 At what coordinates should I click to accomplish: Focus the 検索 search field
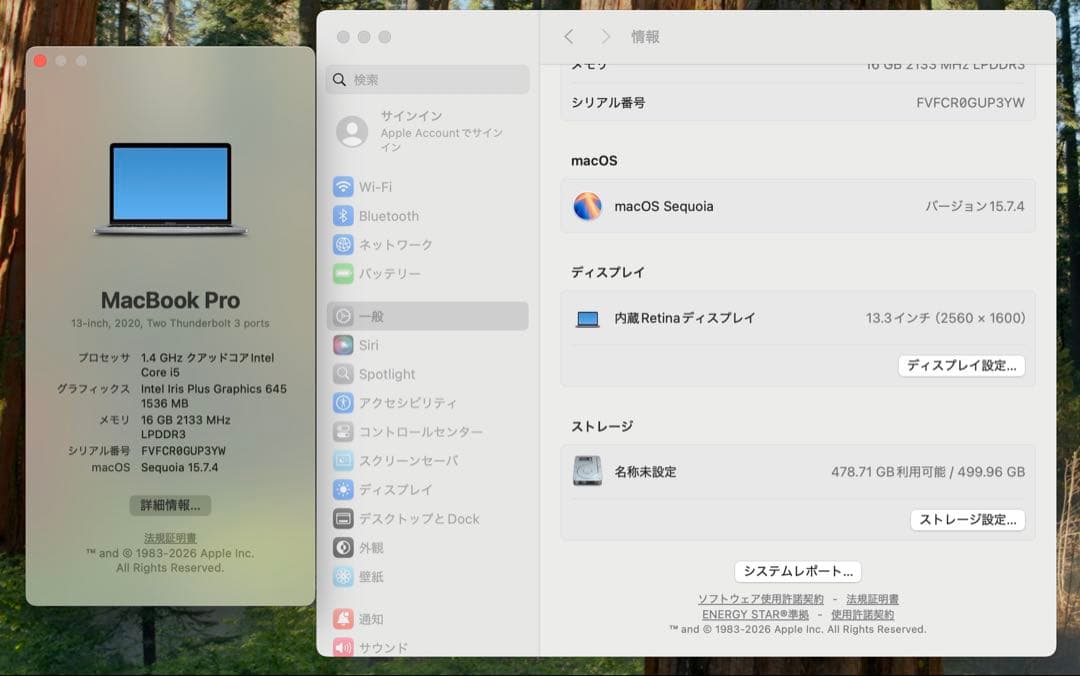[428, 80]
